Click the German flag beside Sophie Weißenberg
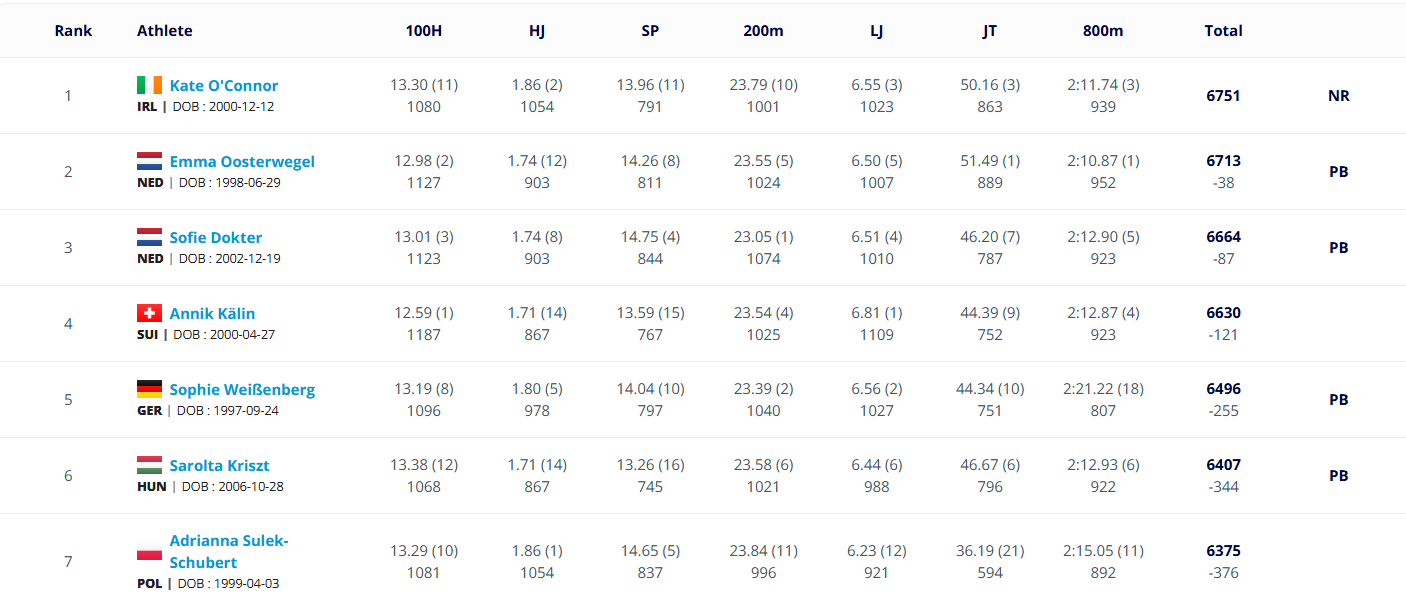Screen dimensions: 1406x606 (149, 389)
